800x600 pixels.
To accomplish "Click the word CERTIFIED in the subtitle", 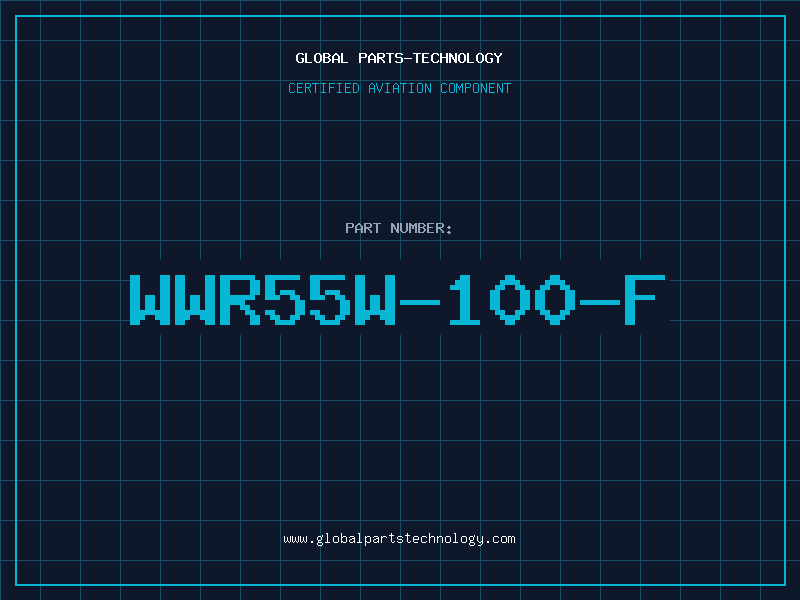I will pos(323,88).
